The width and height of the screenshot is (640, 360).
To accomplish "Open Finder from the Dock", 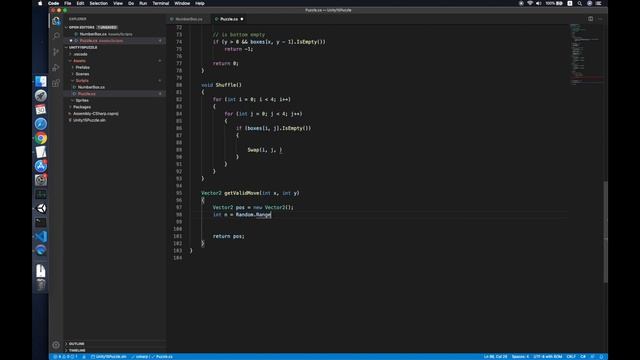I will pyautogui.click(x=40, y=82).
